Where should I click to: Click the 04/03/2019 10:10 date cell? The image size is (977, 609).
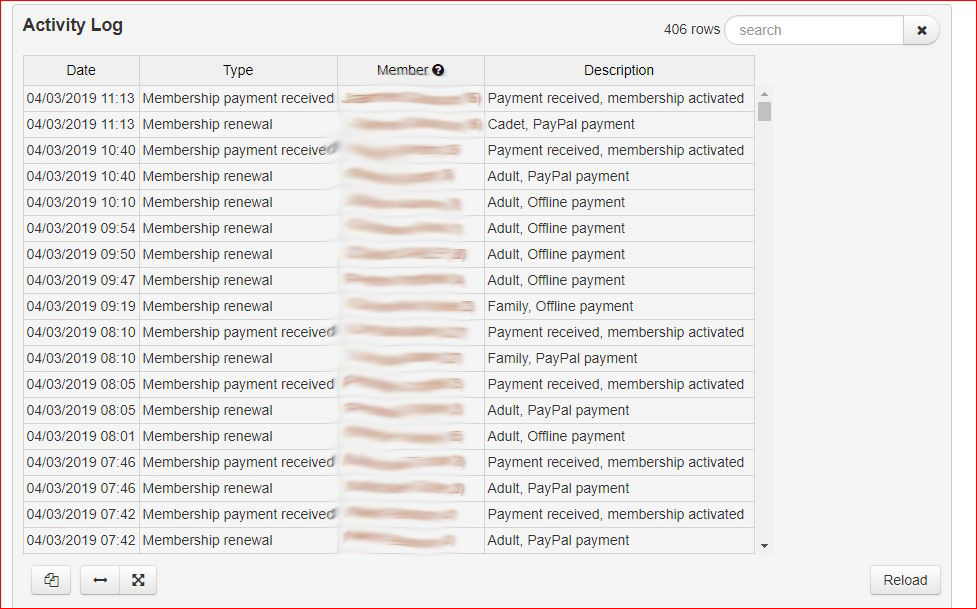coord(81,202)
